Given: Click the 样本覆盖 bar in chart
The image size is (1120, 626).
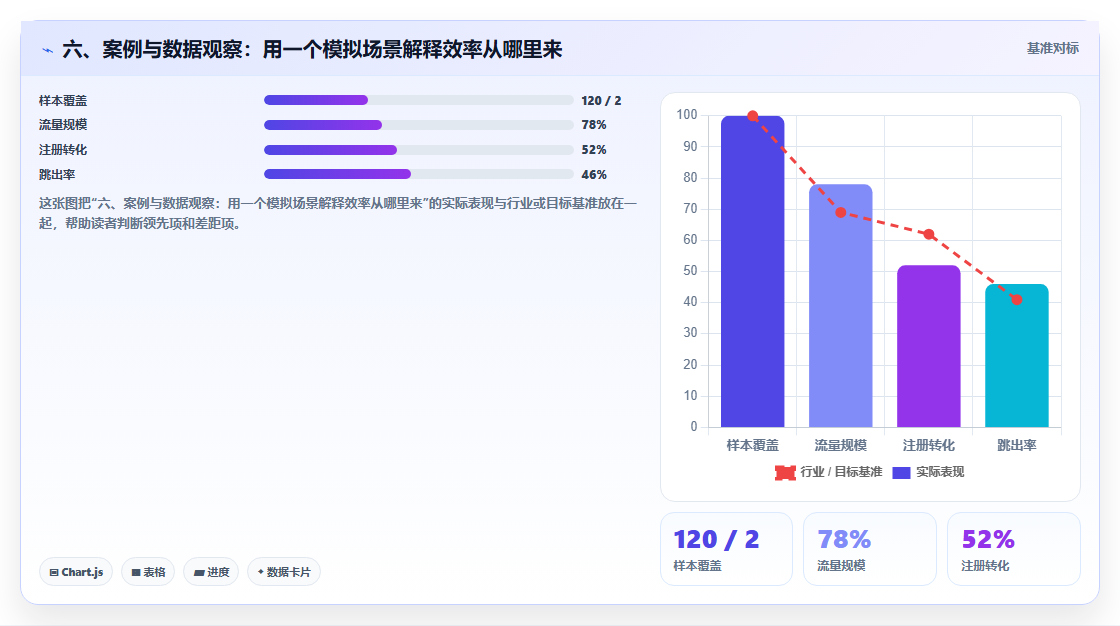Looking at the screenshot, I should click(752, 272).
